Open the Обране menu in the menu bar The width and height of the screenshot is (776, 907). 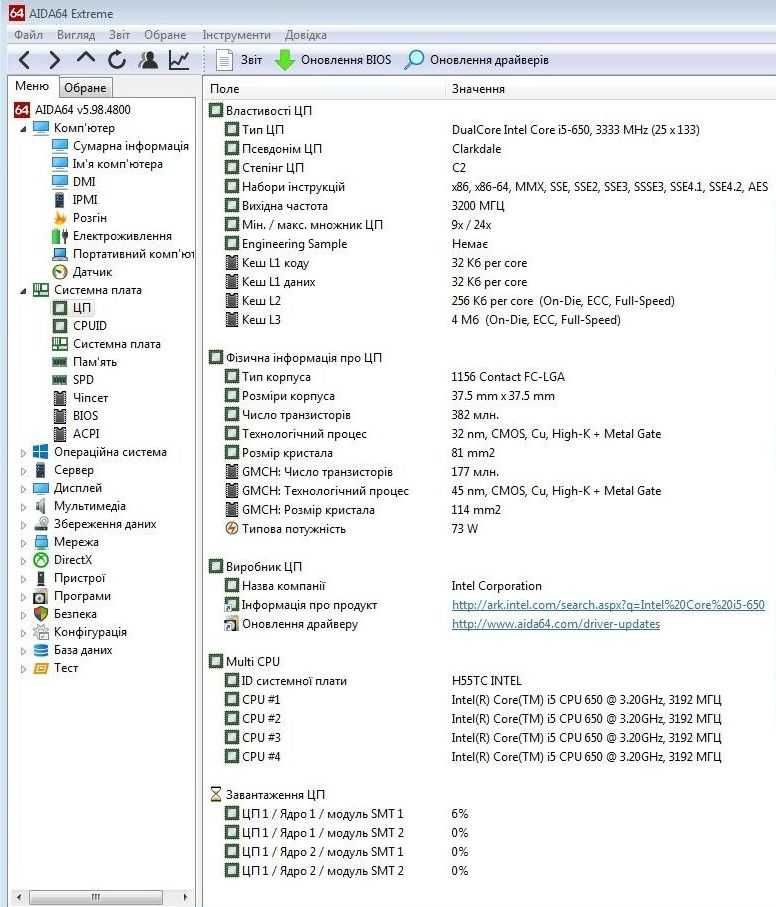pyautogui.click(x=165, y=35)
